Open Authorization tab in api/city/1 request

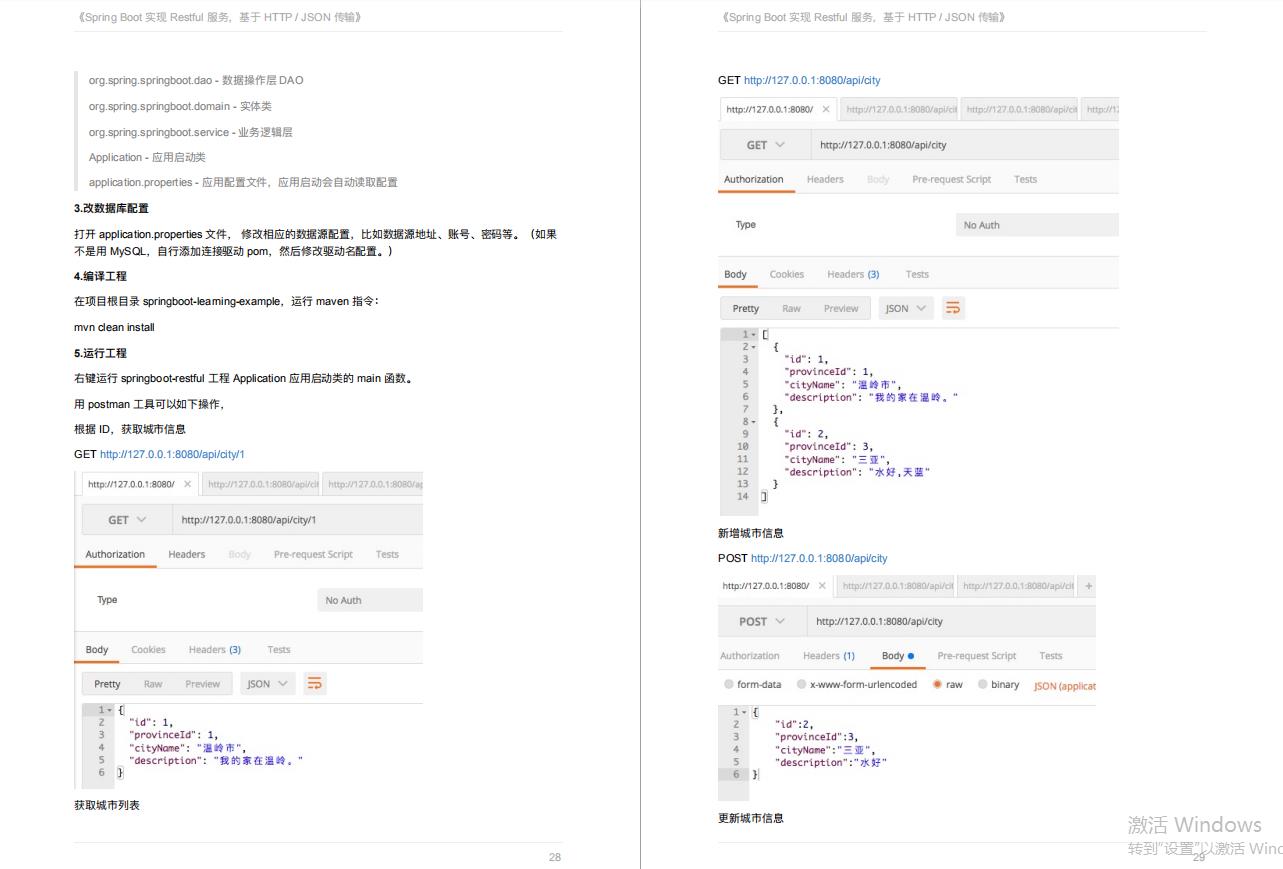[115, 554]
